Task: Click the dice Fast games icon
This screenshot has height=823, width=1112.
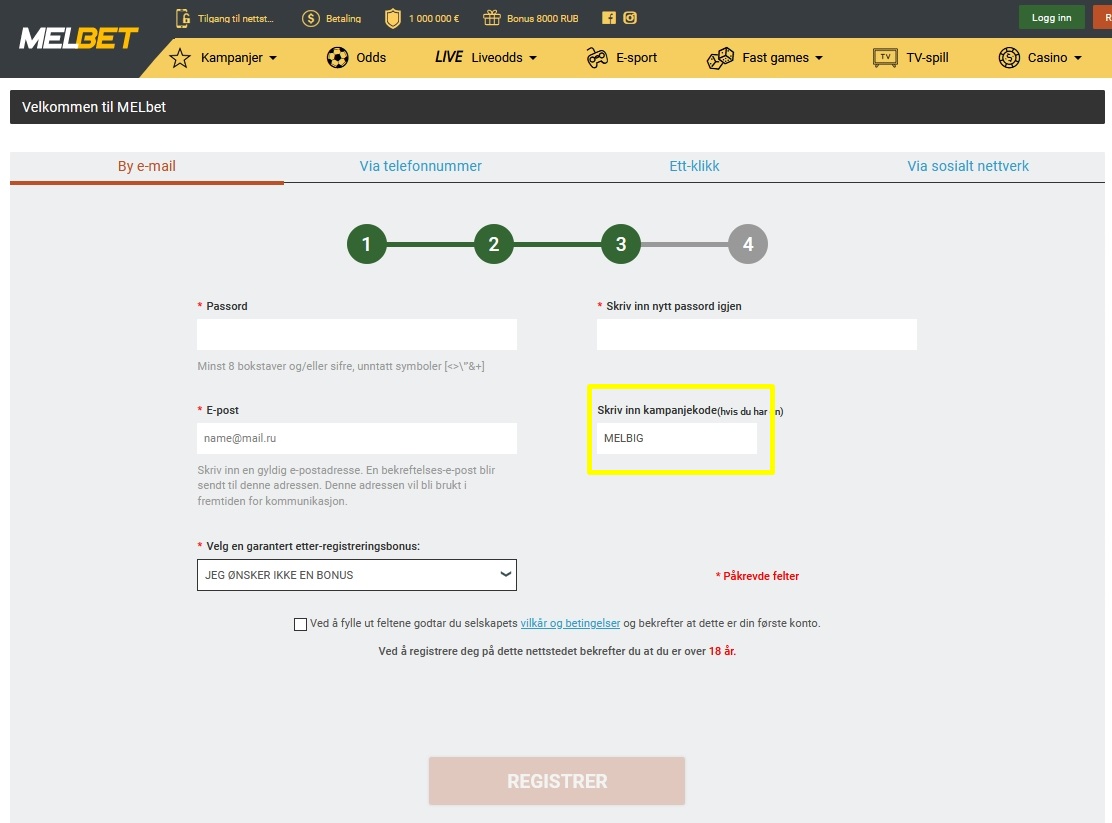Action: tap(721, 57)
